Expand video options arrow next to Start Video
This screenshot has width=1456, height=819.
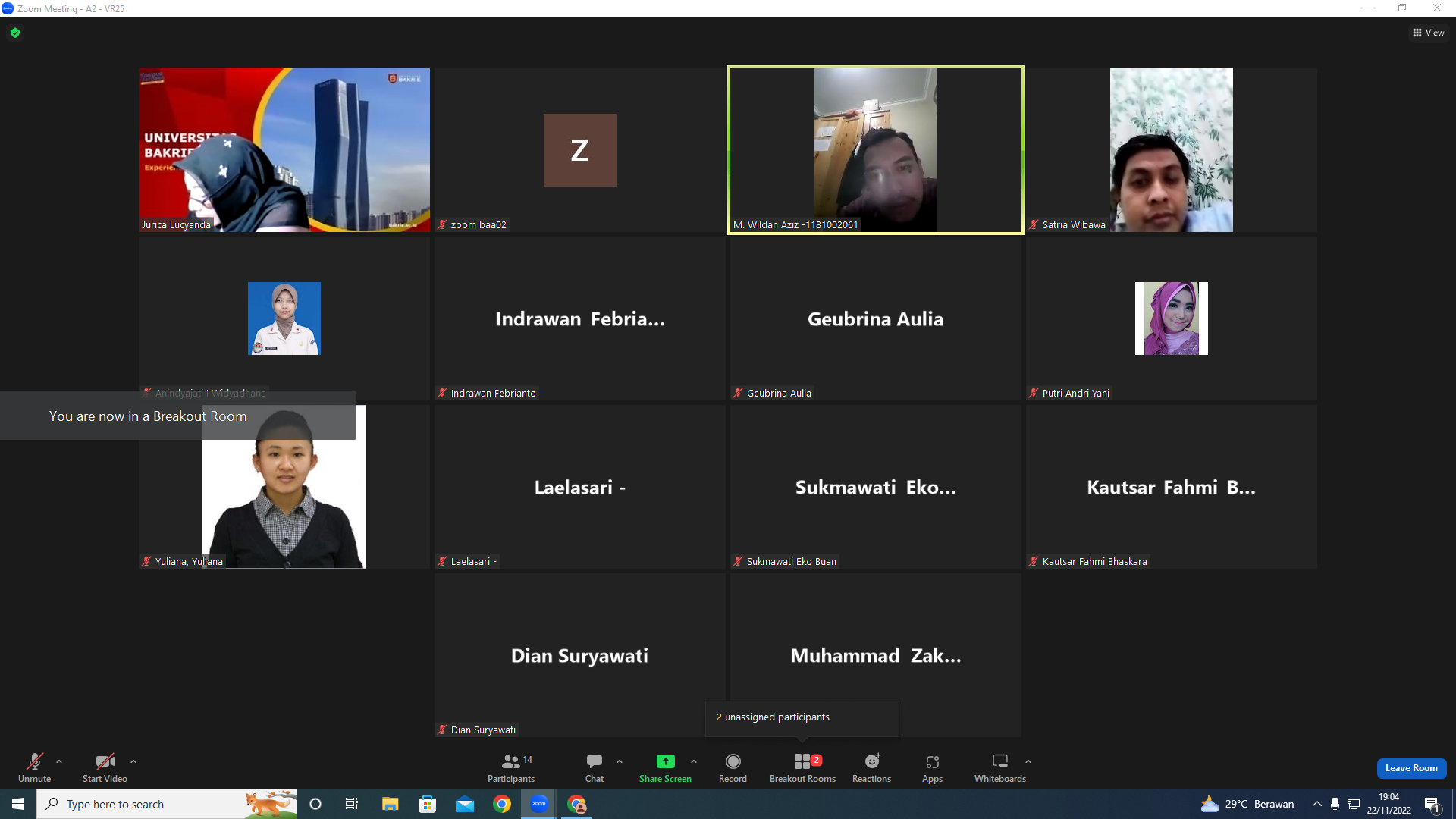pos(133,761)
